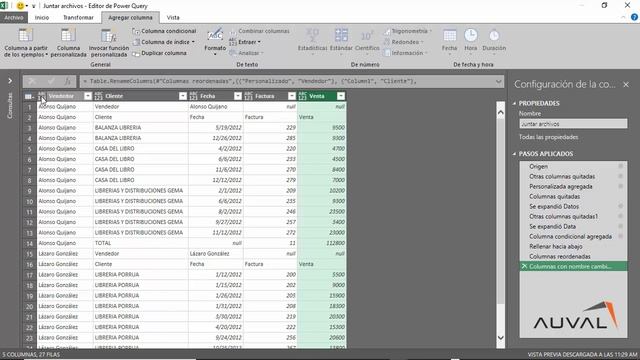The height and width of the screenshot is (360, 640).
Task: Select the Columna condicional agregada step
Action: tap(570, 236)
